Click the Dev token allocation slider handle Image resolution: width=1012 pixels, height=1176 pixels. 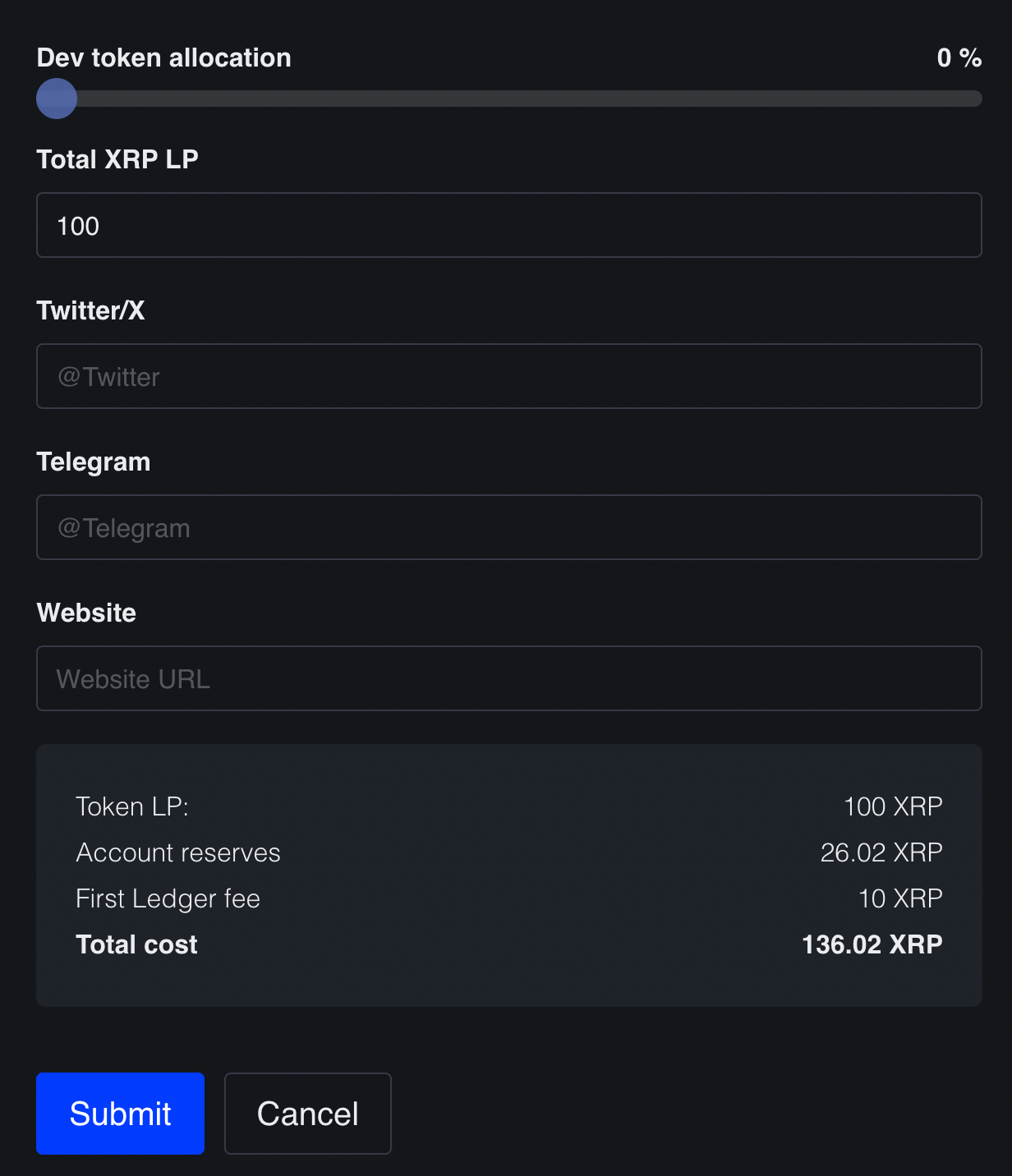point(57,99)
